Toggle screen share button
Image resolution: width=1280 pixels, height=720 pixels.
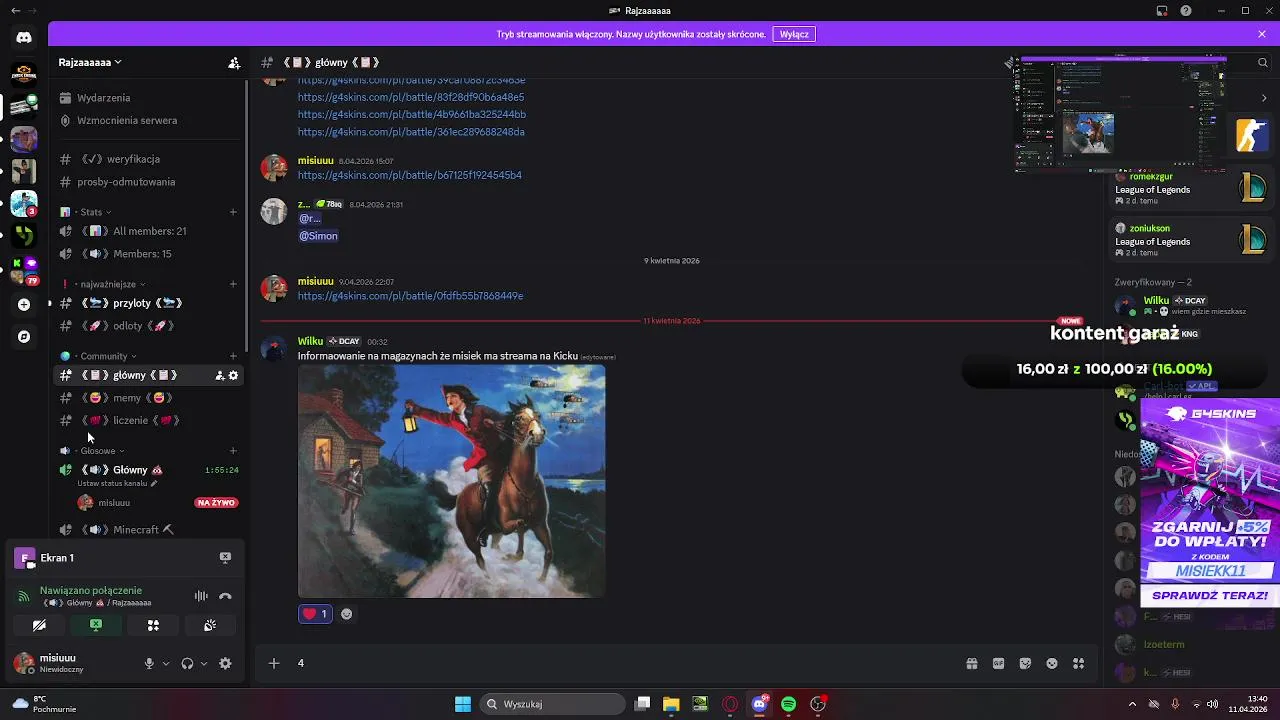tap(96, 625)
